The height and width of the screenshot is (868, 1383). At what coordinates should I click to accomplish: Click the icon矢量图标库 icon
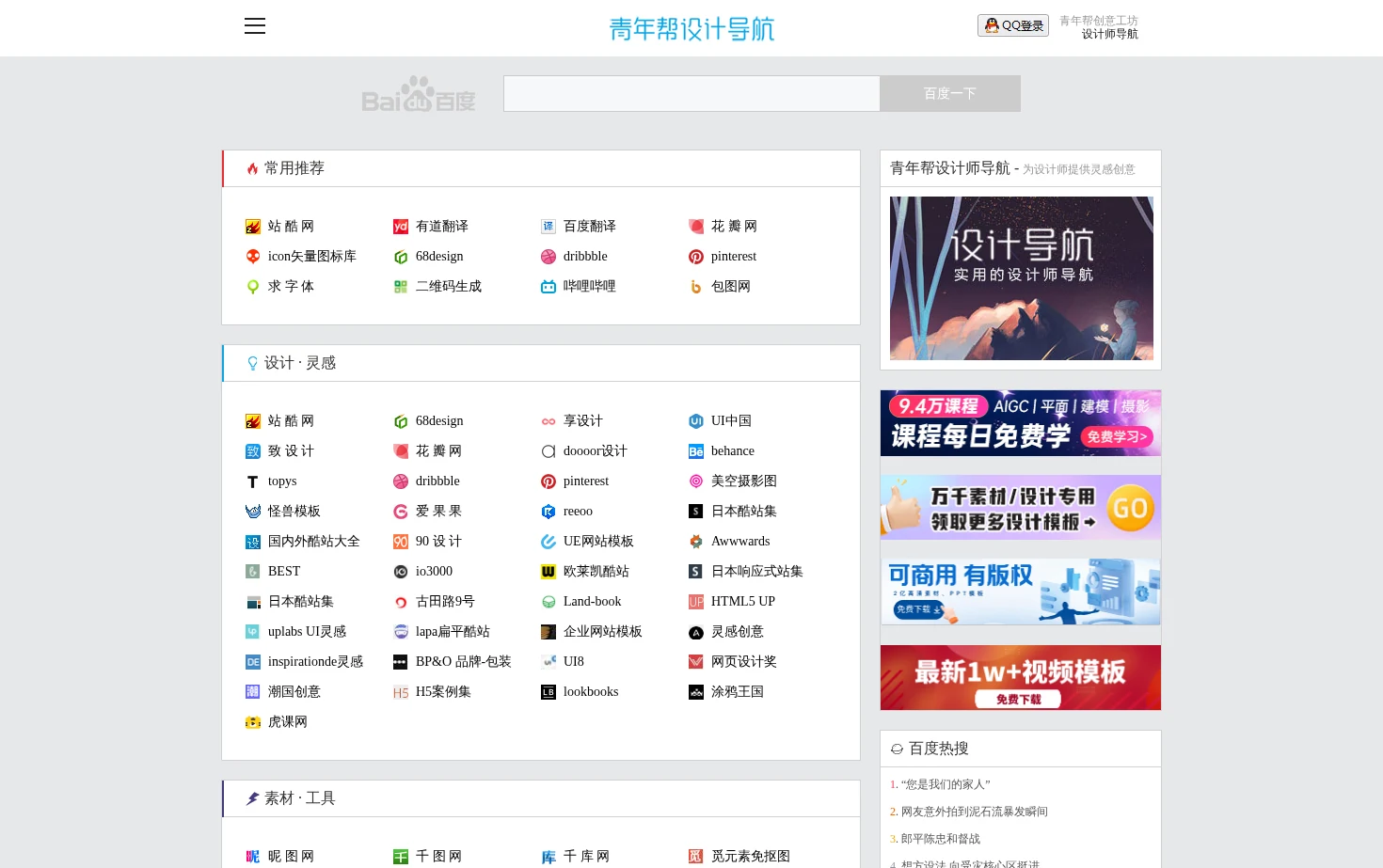[253, 257]
